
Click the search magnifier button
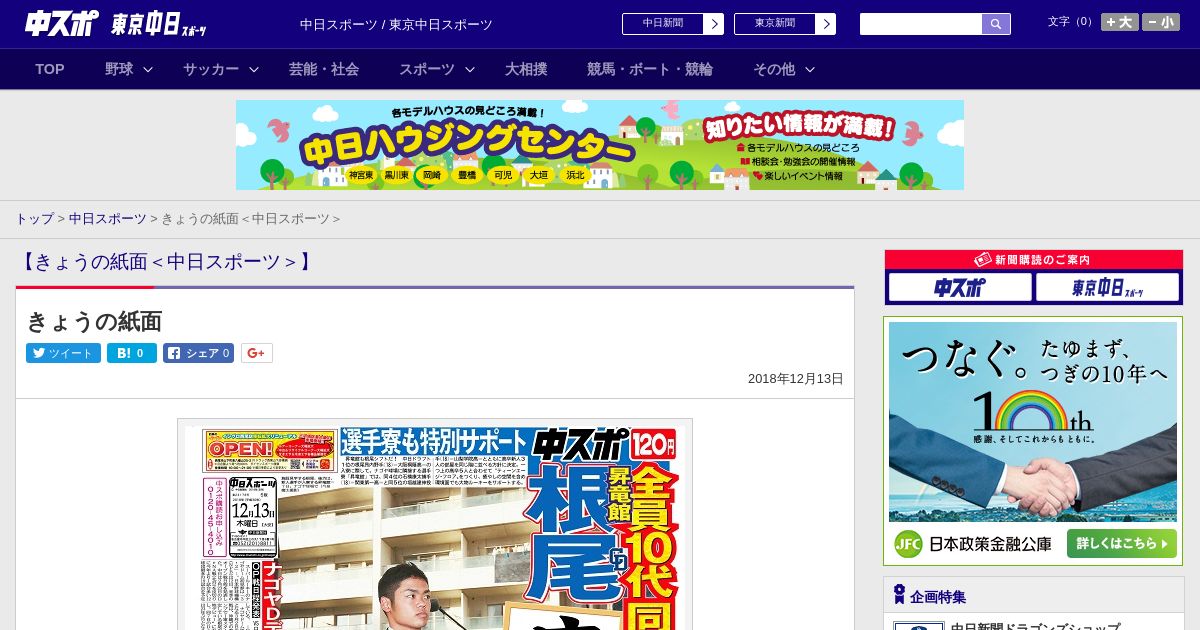point(996,24)
